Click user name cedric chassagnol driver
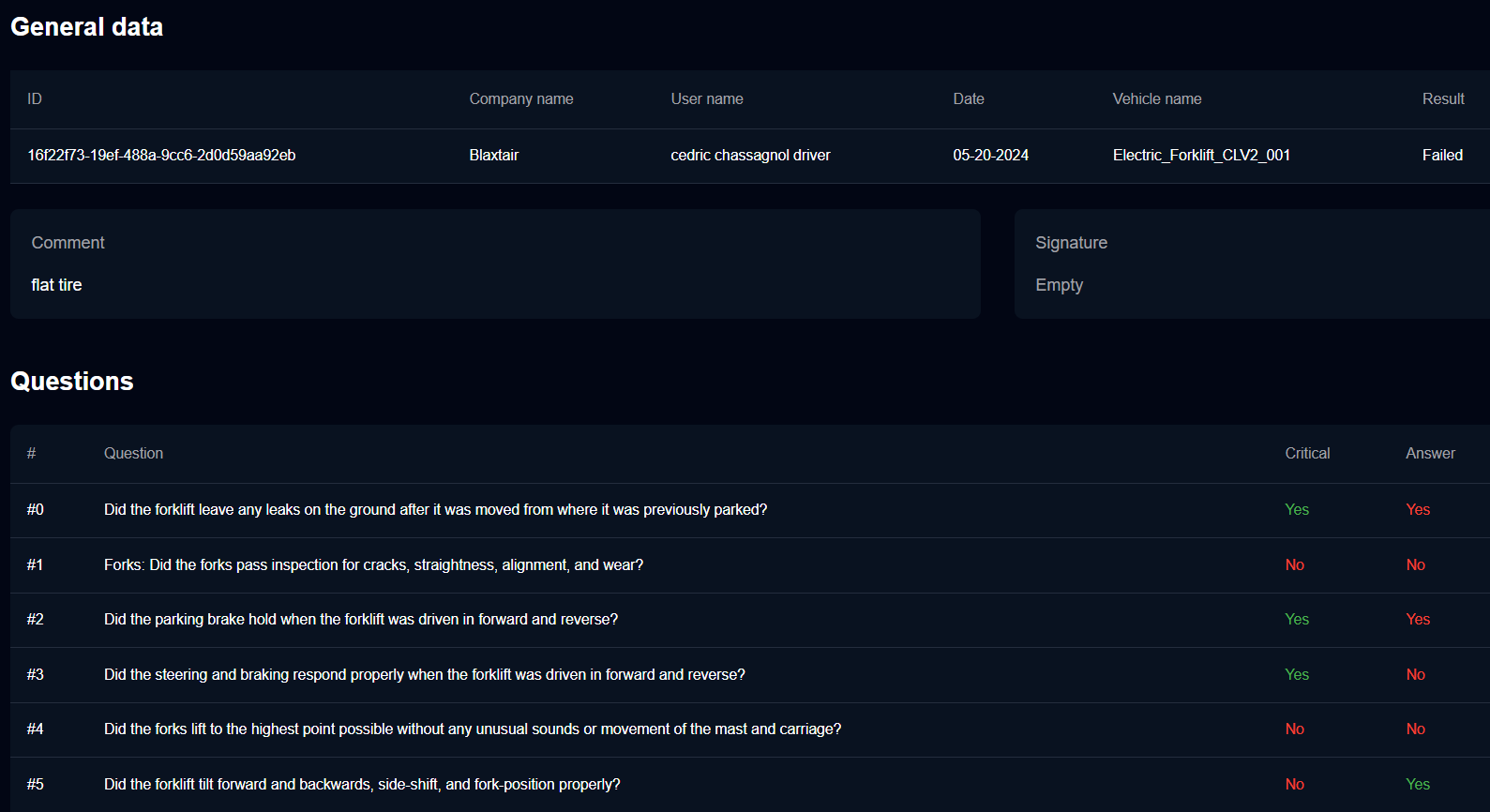Viewport: 1490px width, 812px height. (750, 156)
